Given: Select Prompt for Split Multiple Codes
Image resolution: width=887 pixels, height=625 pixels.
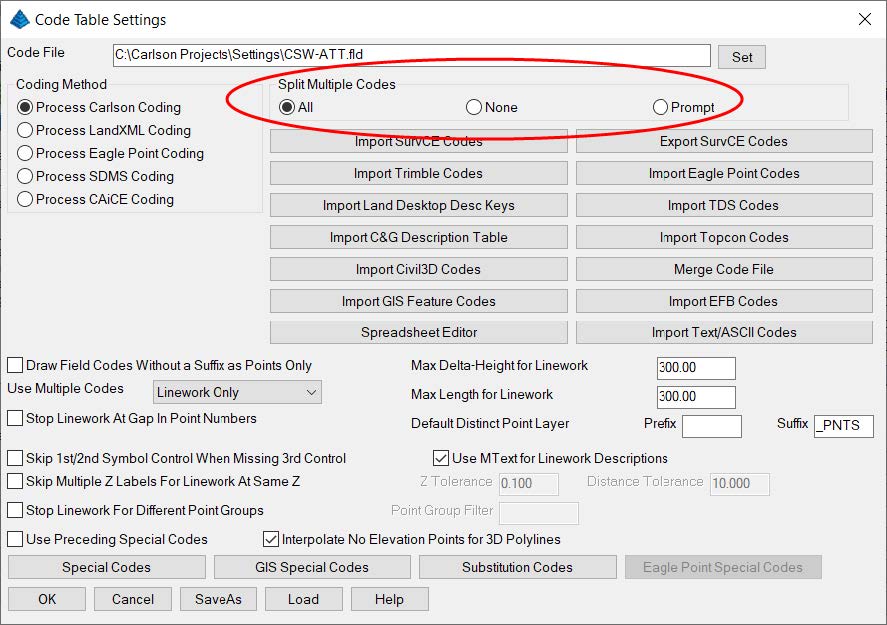Looking at the screenshot, I should [x=660, y=107].
